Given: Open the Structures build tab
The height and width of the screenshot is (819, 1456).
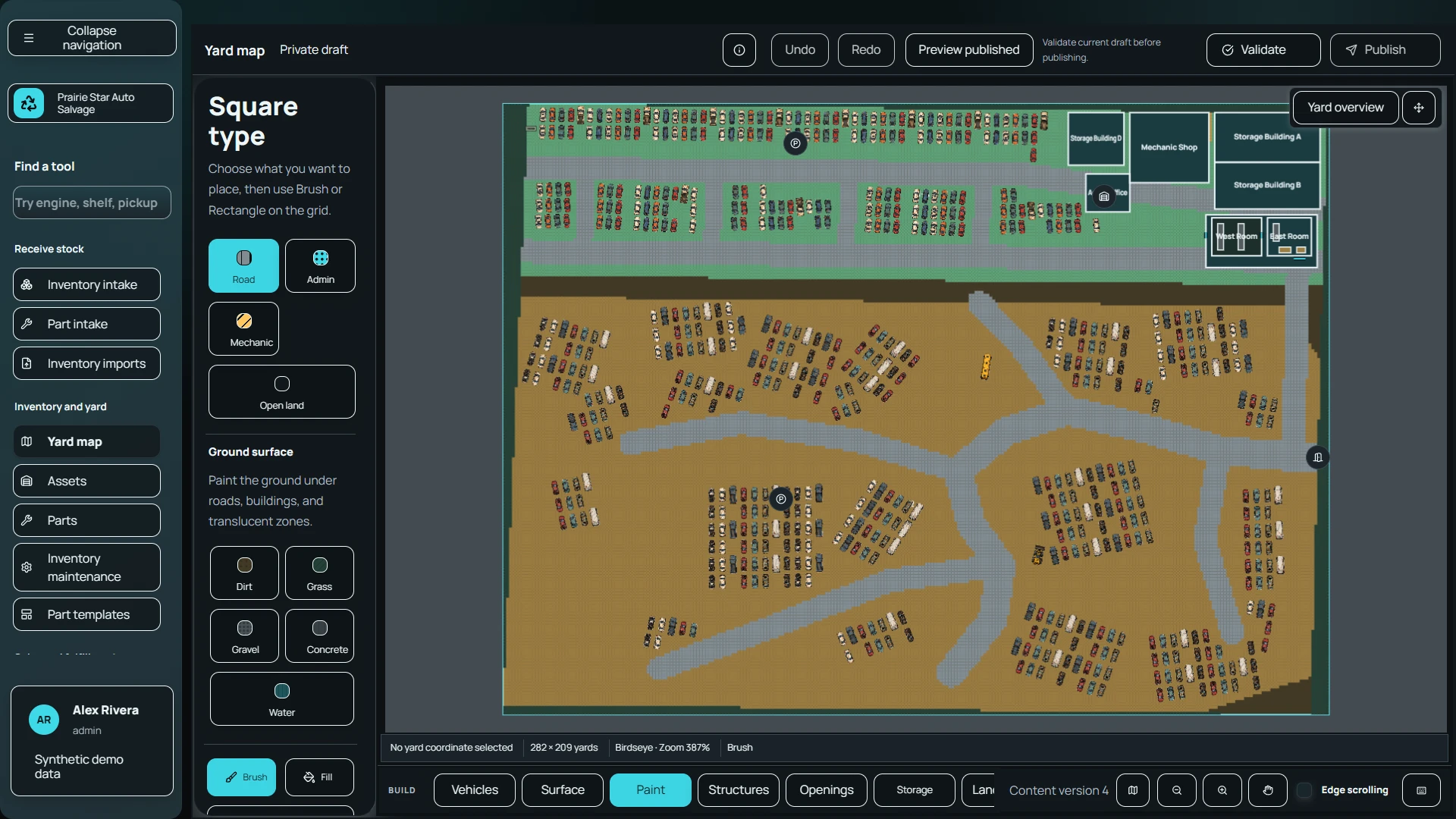Looking at the screenshot, I should (x=739, y=790).
